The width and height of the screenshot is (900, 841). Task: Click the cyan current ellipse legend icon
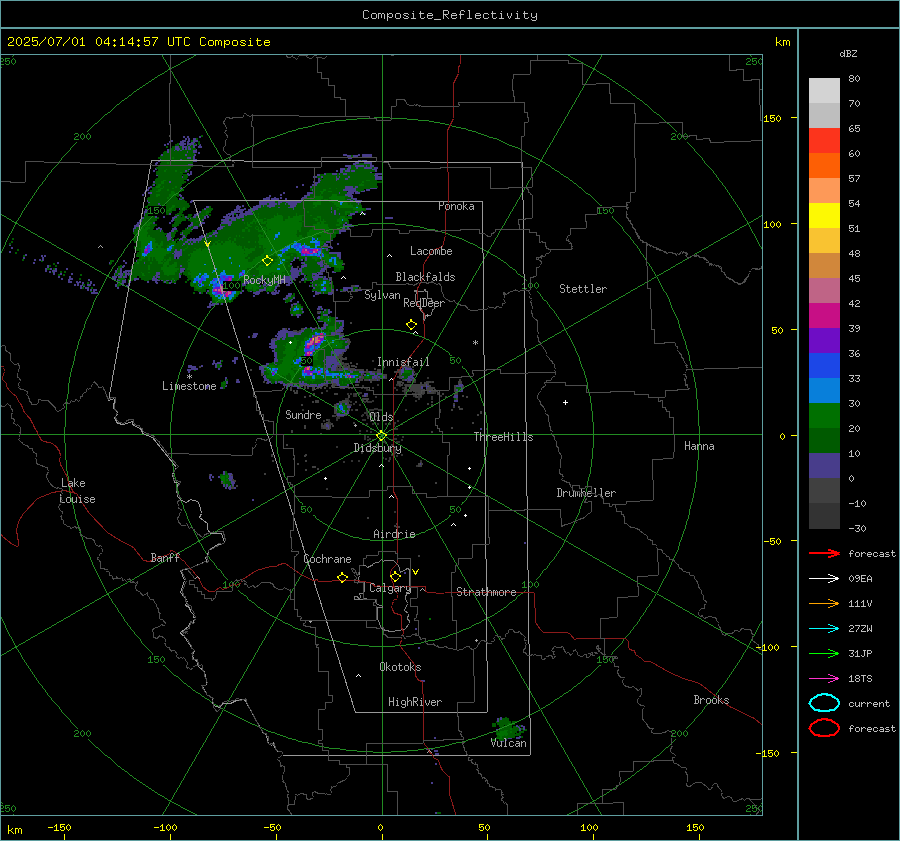pos(824,703)
